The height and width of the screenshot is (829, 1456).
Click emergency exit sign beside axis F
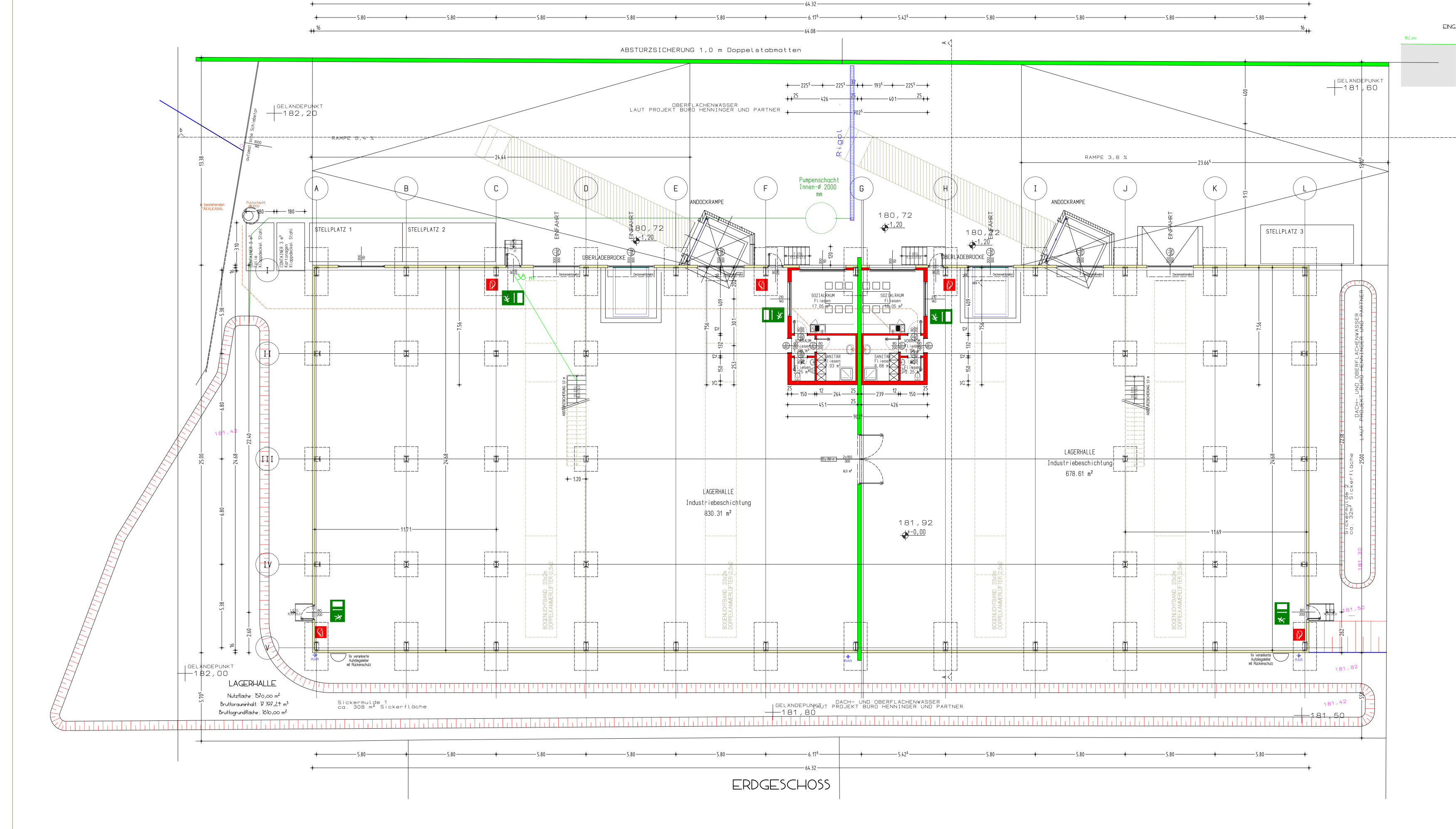click(773, 314)
